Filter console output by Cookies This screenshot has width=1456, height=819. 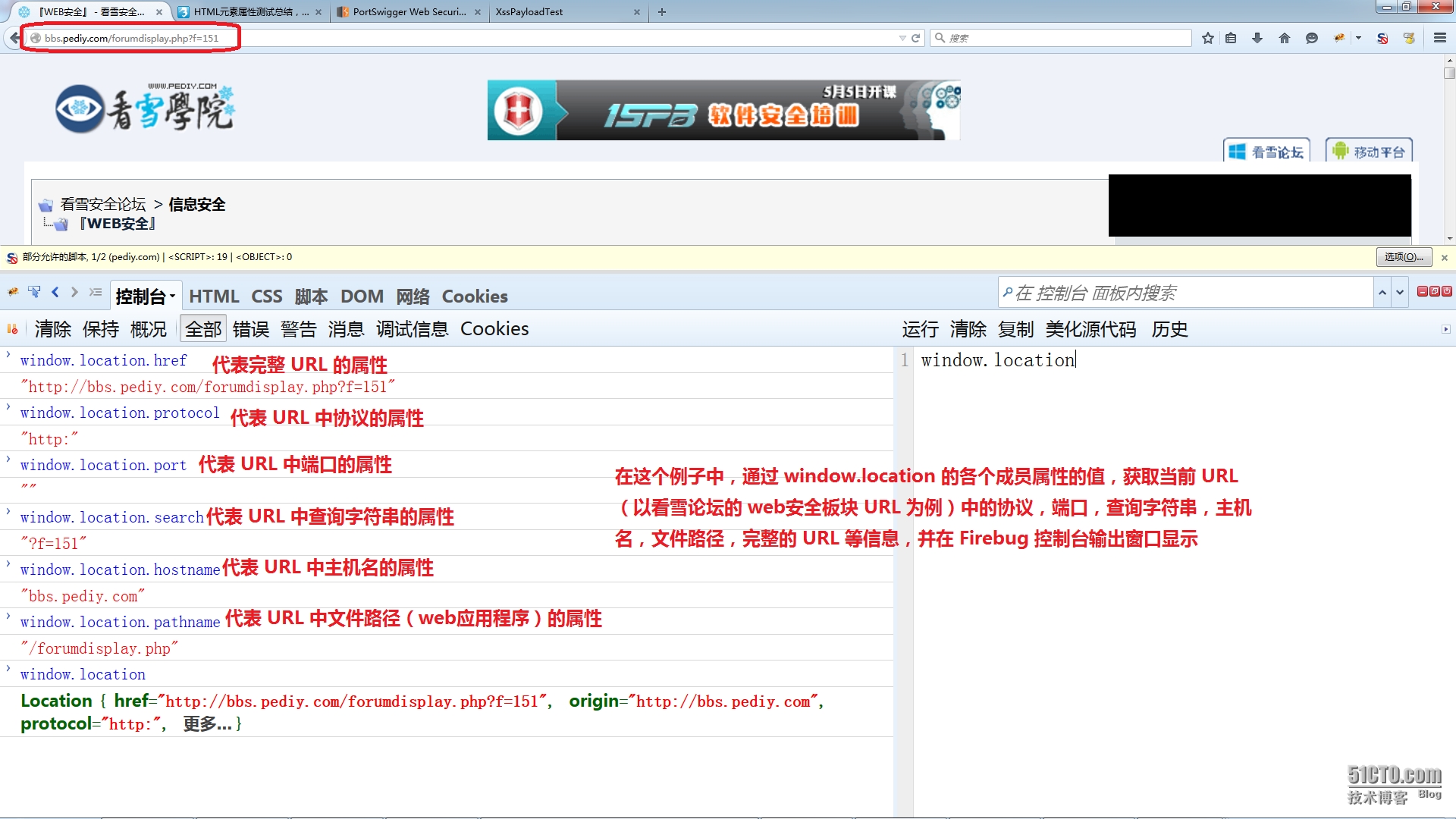(494, 329)
